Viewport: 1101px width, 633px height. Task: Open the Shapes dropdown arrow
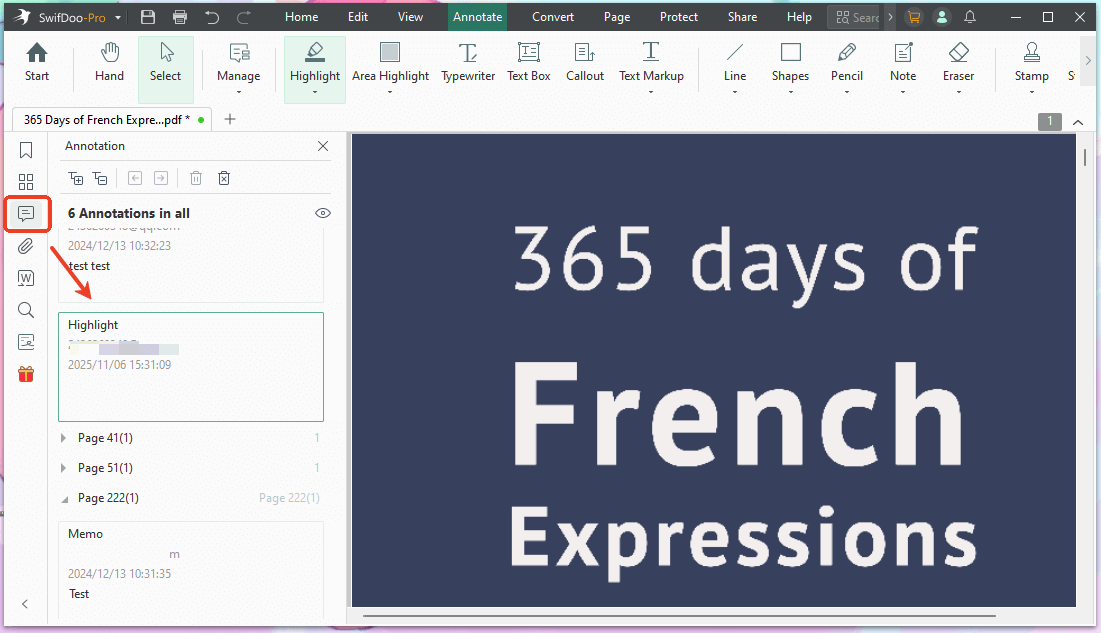click(790, 93)
